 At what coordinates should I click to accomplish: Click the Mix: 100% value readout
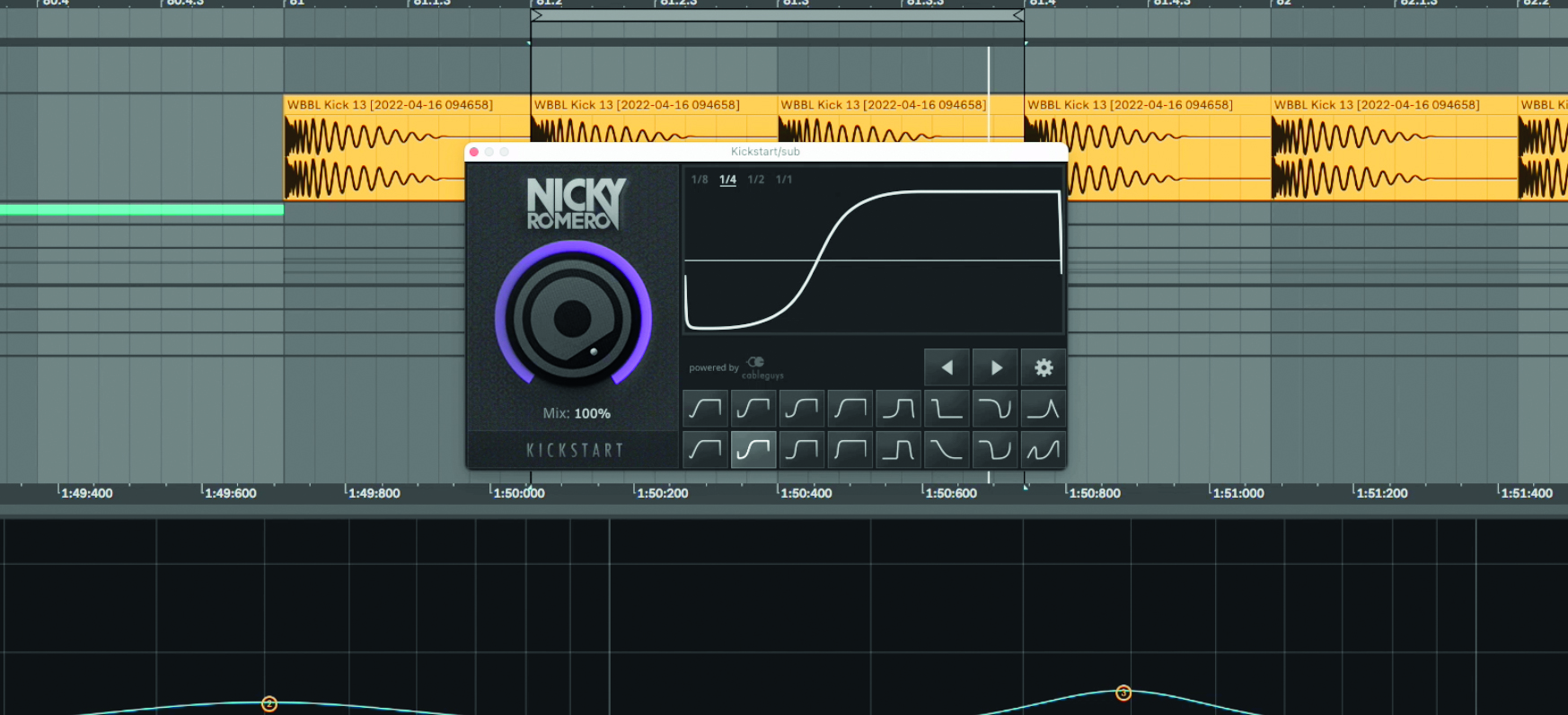coord(577,413)
